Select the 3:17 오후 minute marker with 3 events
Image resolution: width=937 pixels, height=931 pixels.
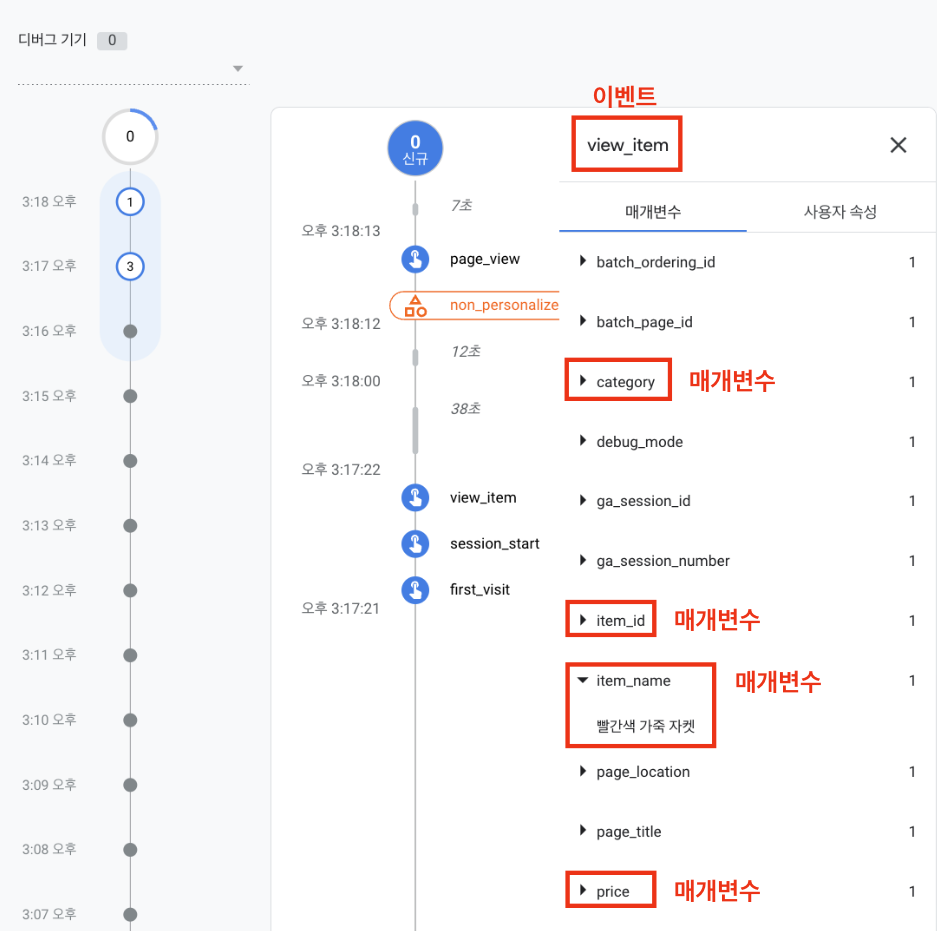(130, 266)
